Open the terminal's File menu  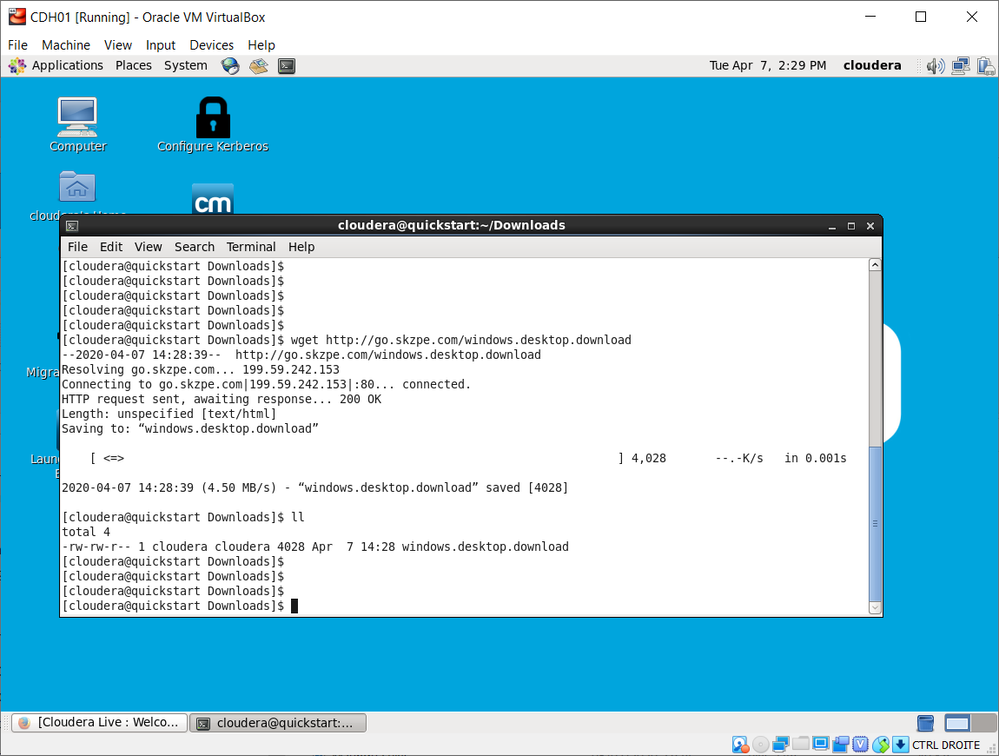[x=78, y=247]
